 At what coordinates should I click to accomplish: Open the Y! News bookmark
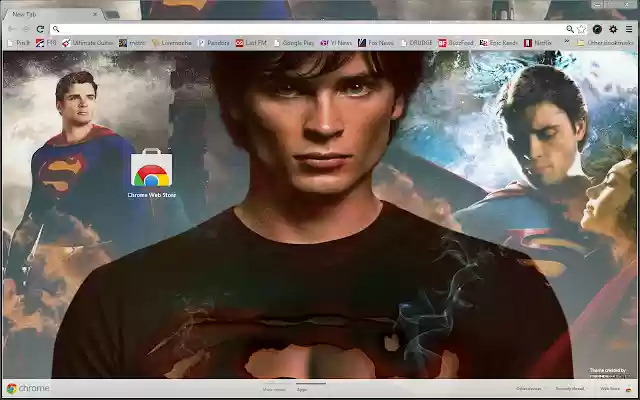pyautogui.click(x=336, y=43)
